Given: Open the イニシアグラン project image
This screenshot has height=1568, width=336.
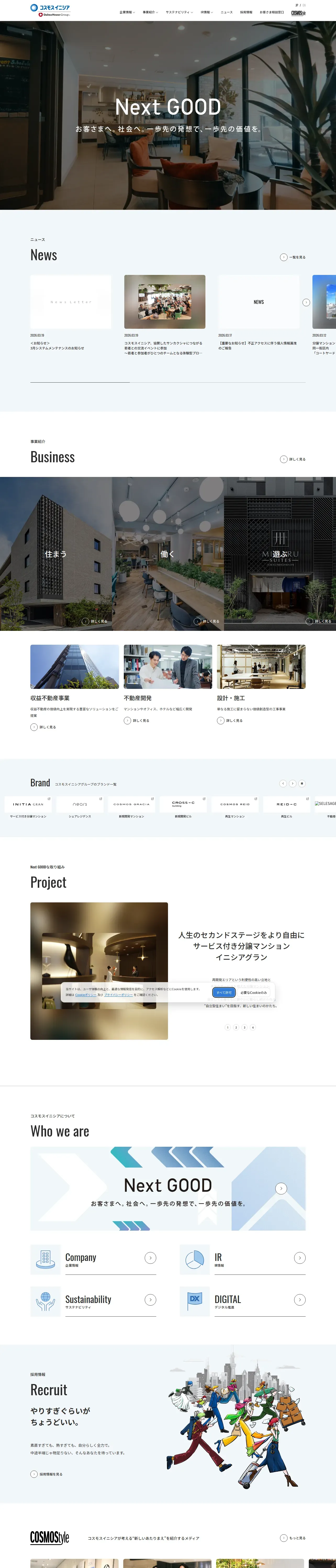Looking at the screenshot, I should tap(99, 971).
